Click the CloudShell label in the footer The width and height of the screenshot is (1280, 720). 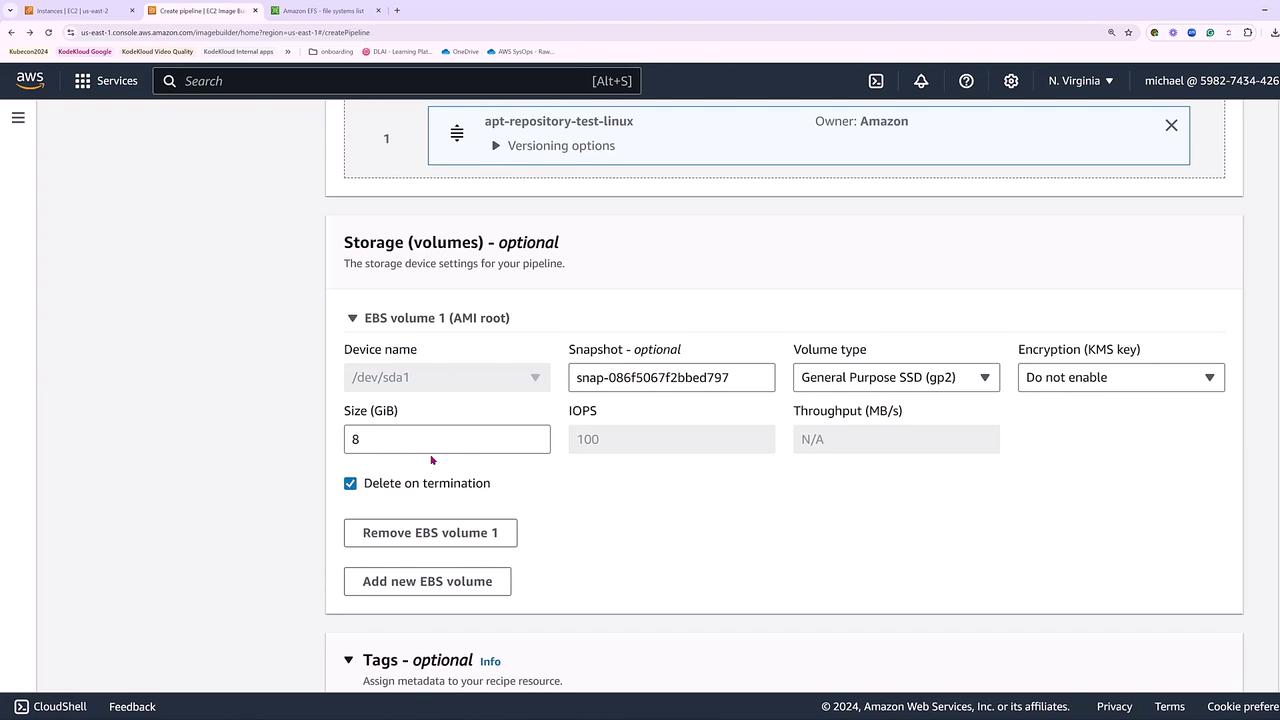click(x=60, y=707)
